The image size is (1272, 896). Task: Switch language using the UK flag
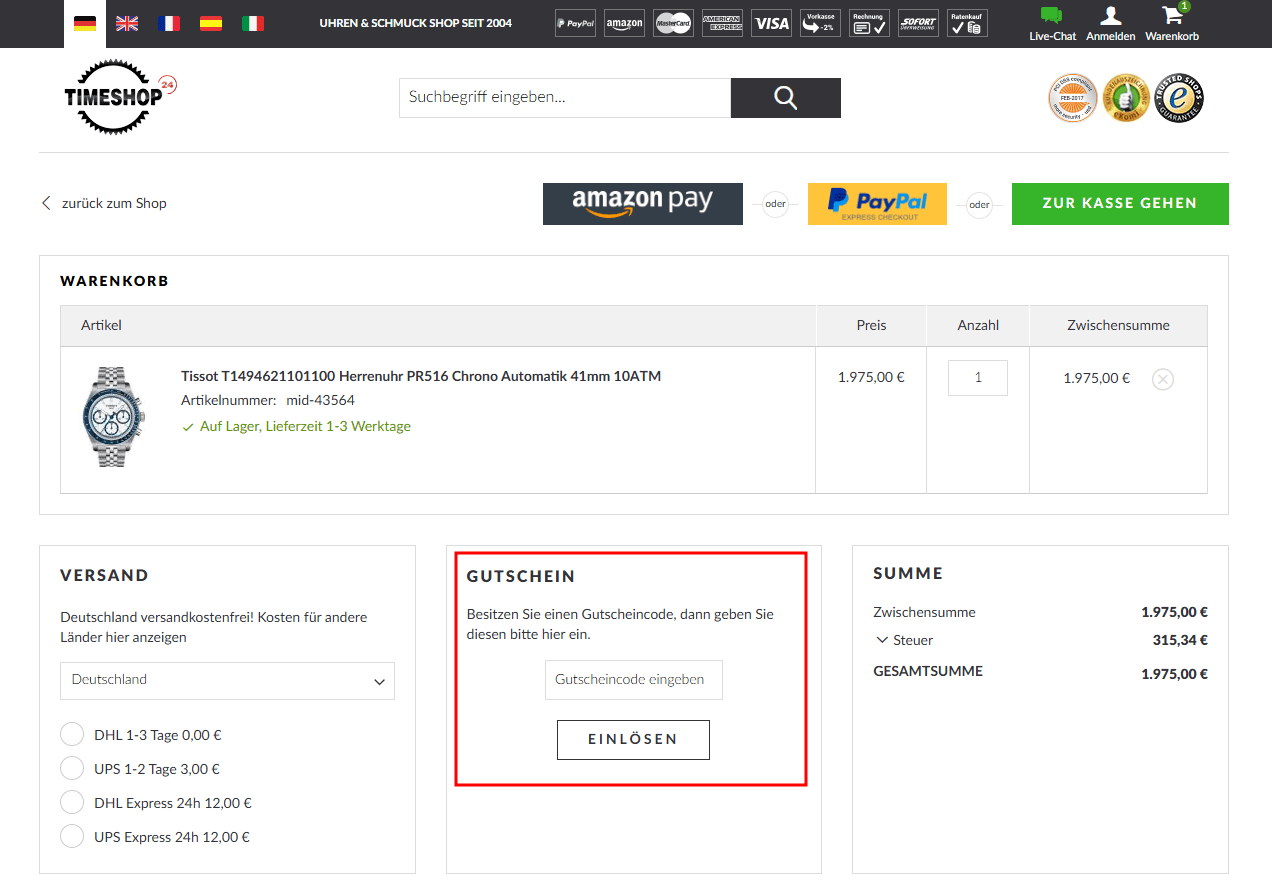(127, 23)
